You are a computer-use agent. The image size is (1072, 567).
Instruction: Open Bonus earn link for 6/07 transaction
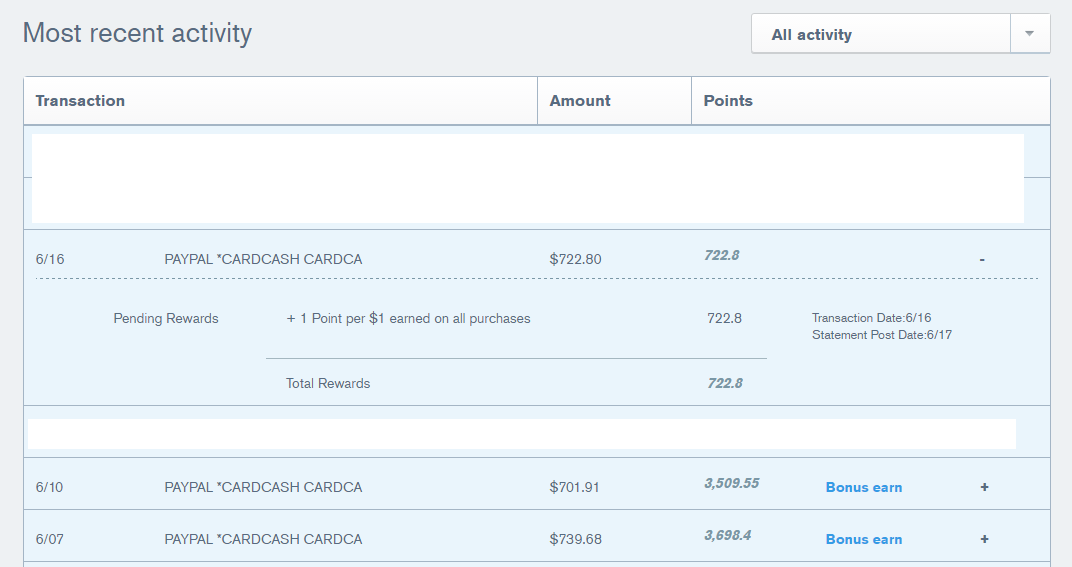click(864, 540)
